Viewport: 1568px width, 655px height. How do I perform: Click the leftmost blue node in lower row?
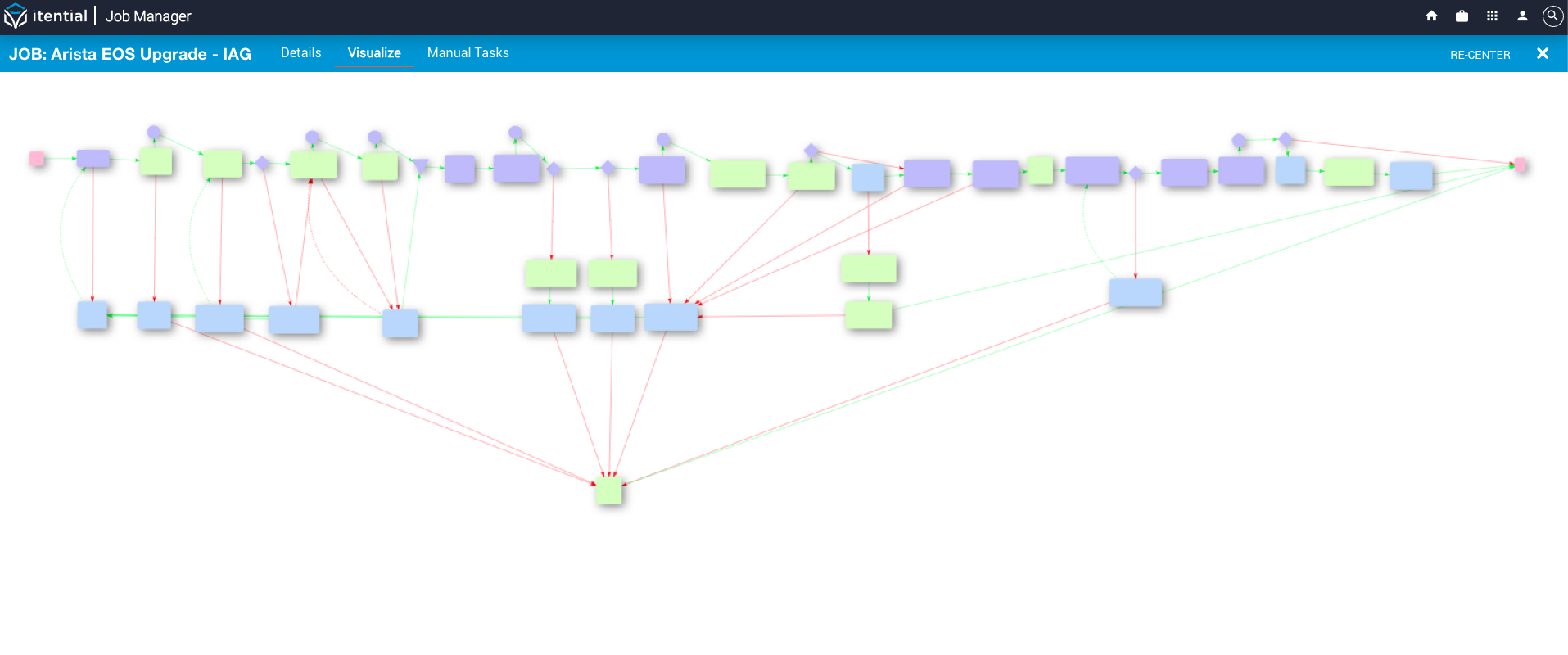tap(93, 315)
